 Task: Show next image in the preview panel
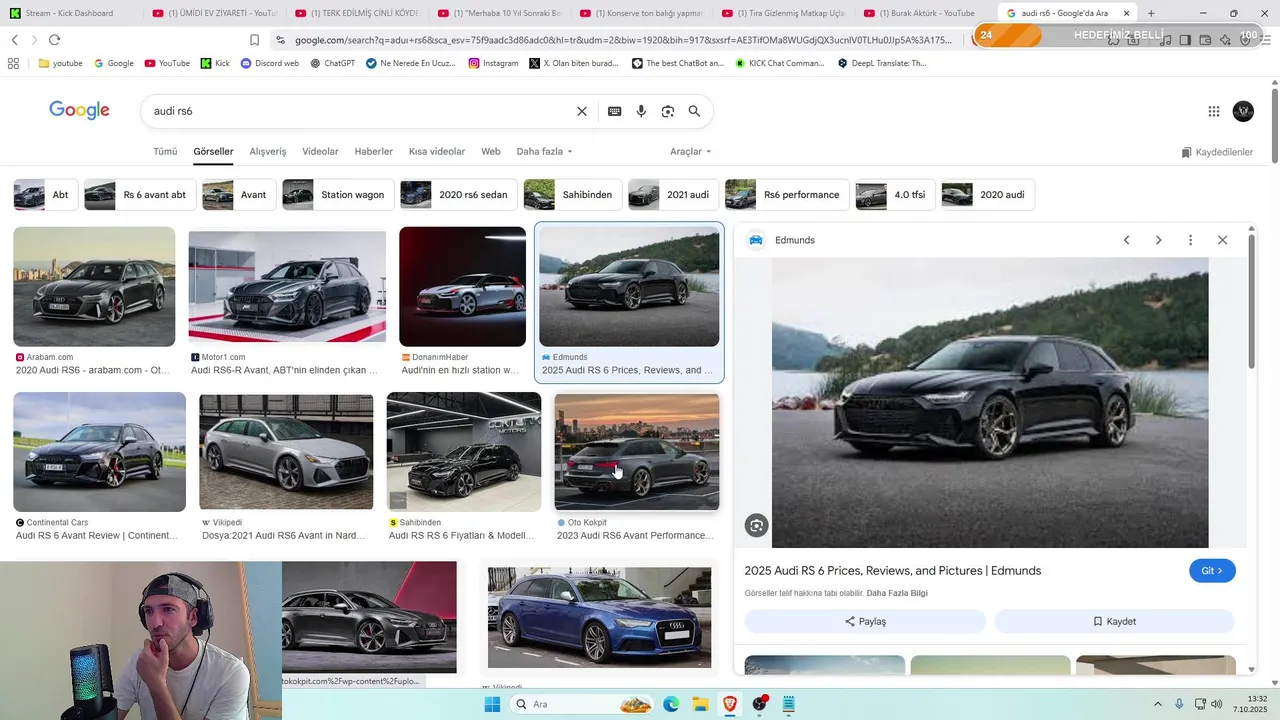click(x=1158, y=240)
